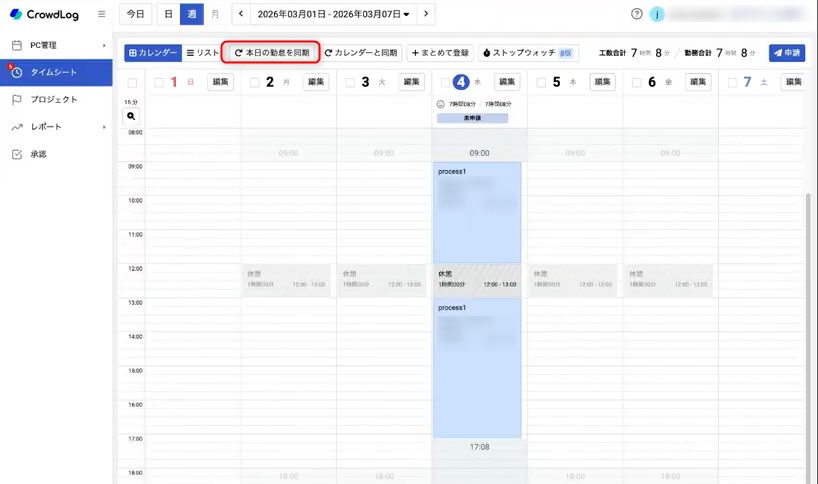The image size is (818, 484).
Task: Open プロジェクト in the sidebar
Action: pyautogui.click(x=54, y=100)
